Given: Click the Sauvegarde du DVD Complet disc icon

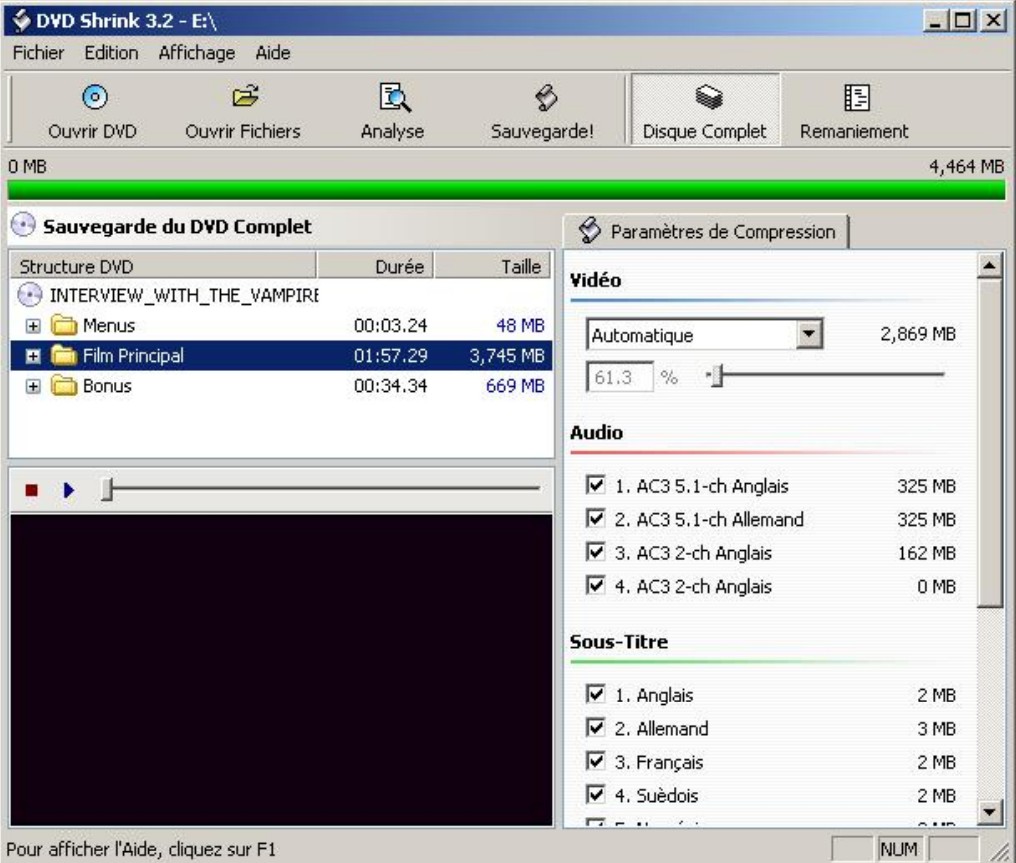Looking at the screenshot, I should (23, 225).
